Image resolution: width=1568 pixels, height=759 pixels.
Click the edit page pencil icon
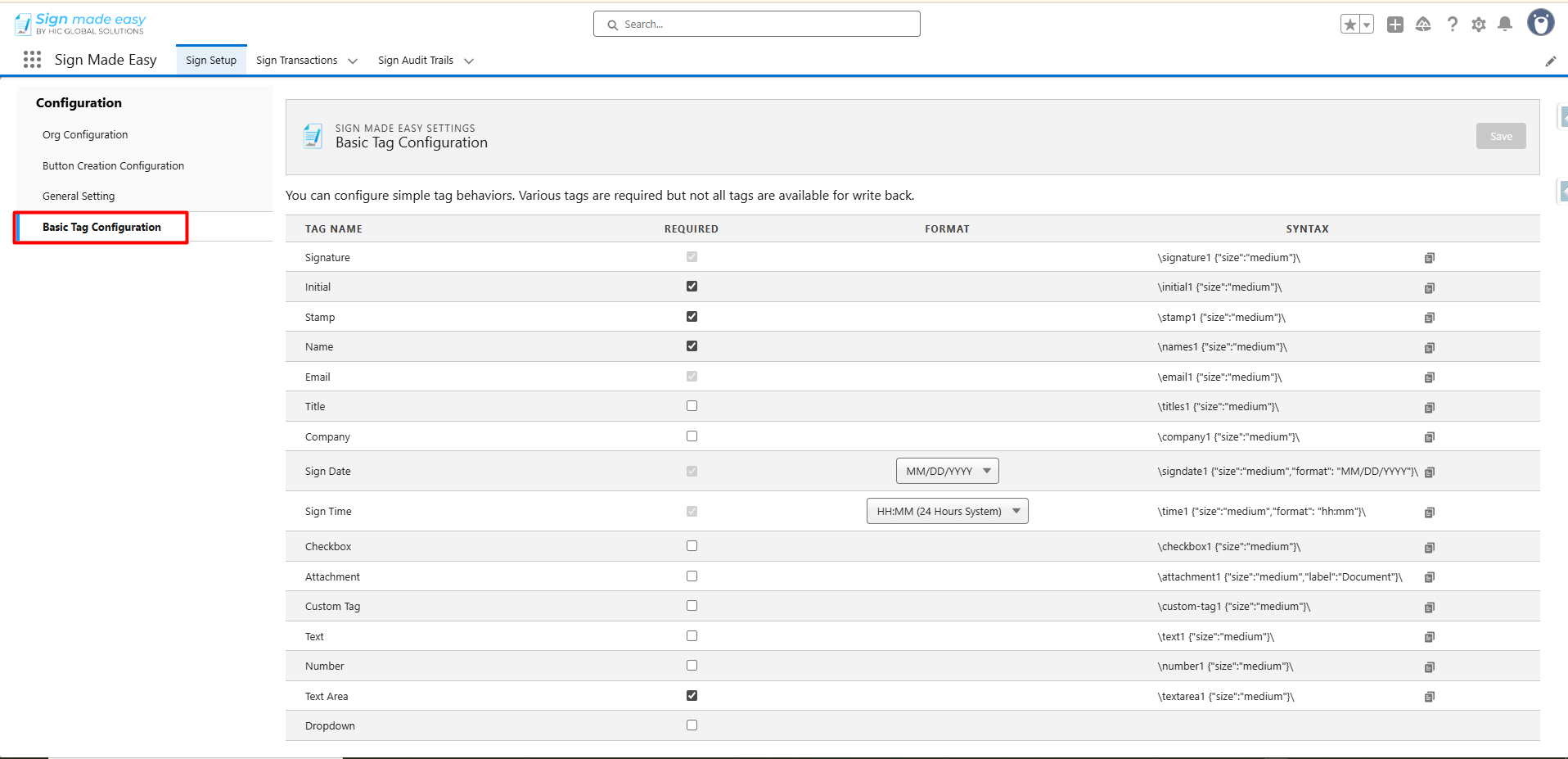coord(1550,61)
